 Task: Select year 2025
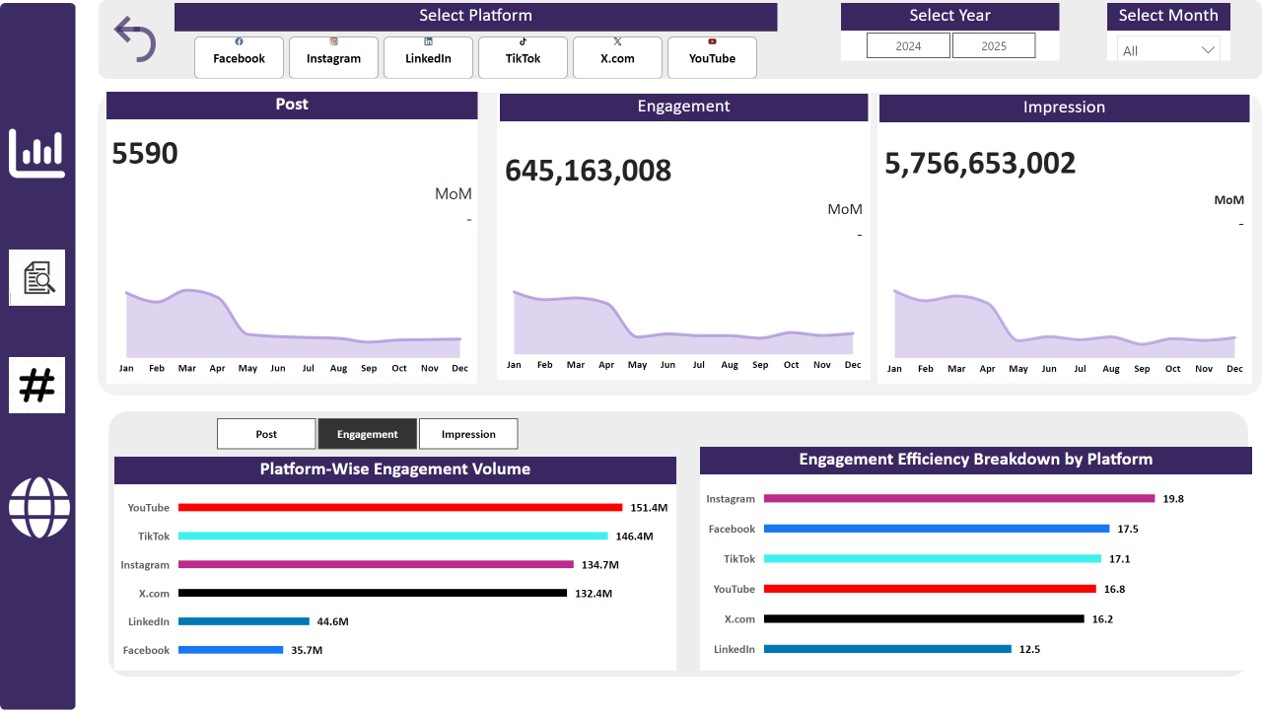994,46
